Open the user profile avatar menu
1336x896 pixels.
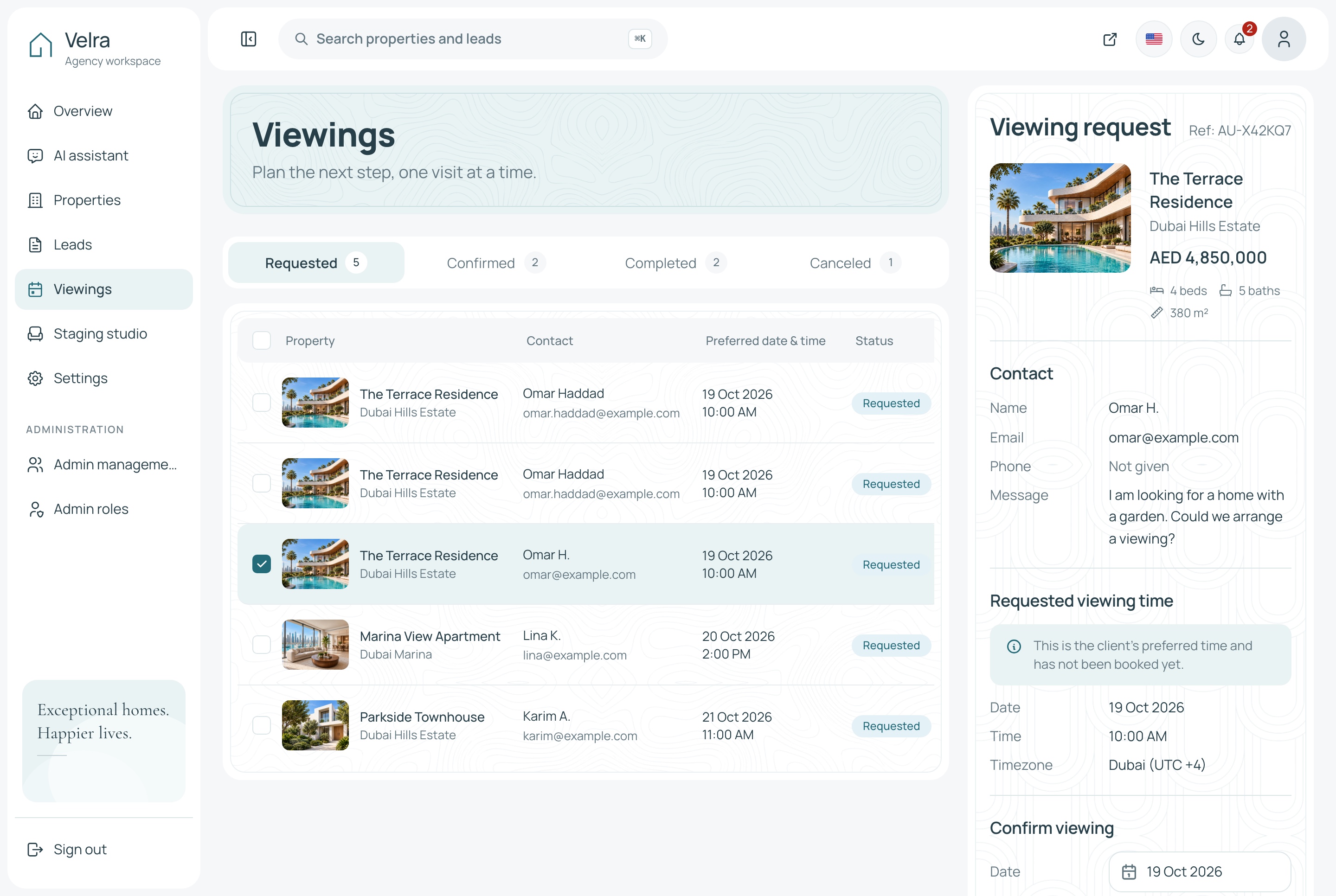(x=1284, y=39)
